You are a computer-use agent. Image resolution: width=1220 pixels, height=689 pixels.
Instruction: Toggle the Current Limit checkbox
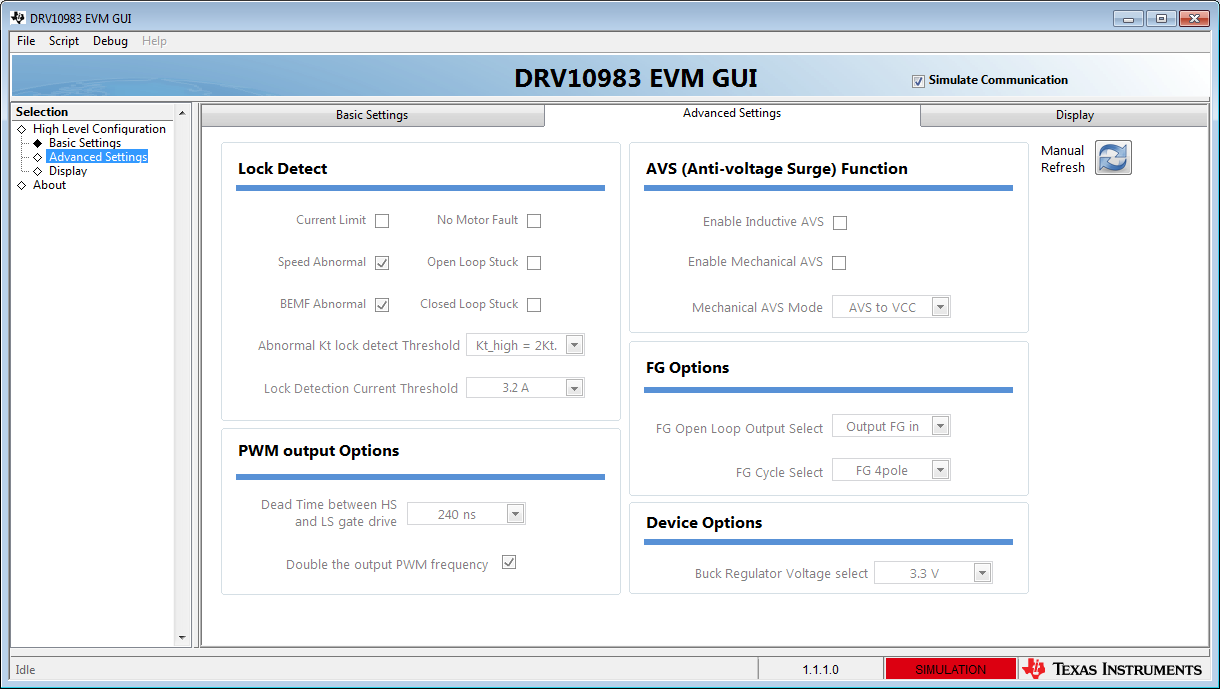point(382,221)
